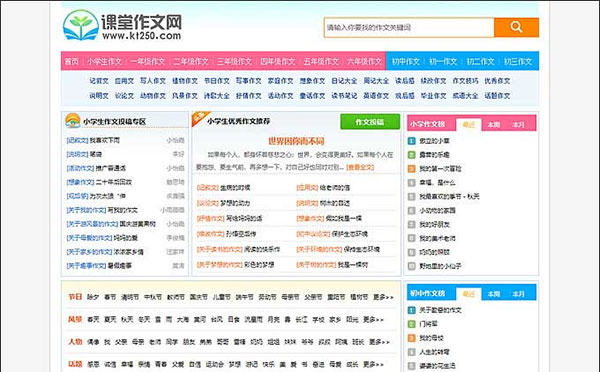The image size is (600, 372).
Task: Open the 运动会 tag in the 话题 row
Action: click(x=214, y=364)
